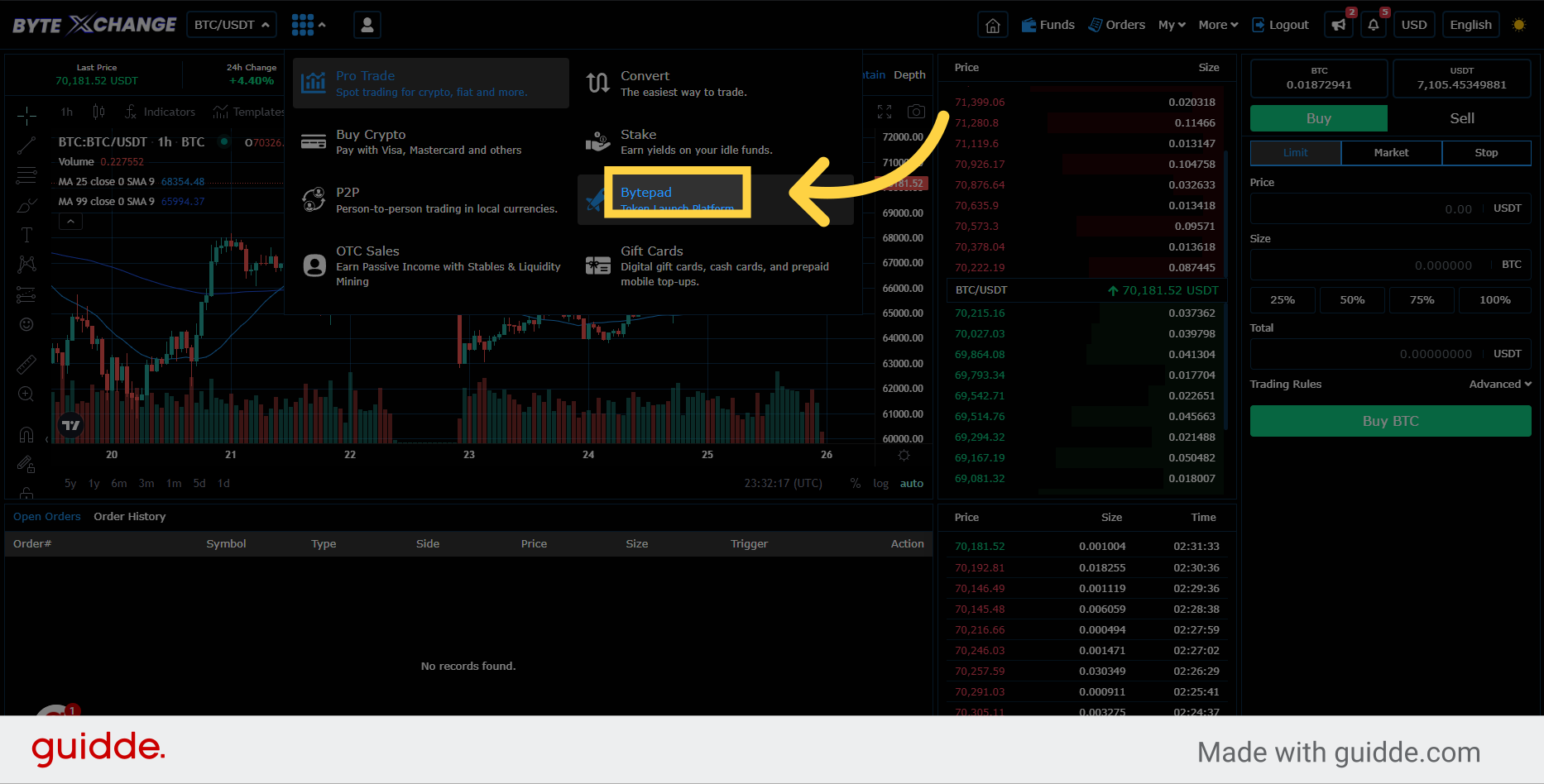Open announcements megaphone icon
Image resolution: width=1544 pixels, height=784 pixels.
(1339, 25)
